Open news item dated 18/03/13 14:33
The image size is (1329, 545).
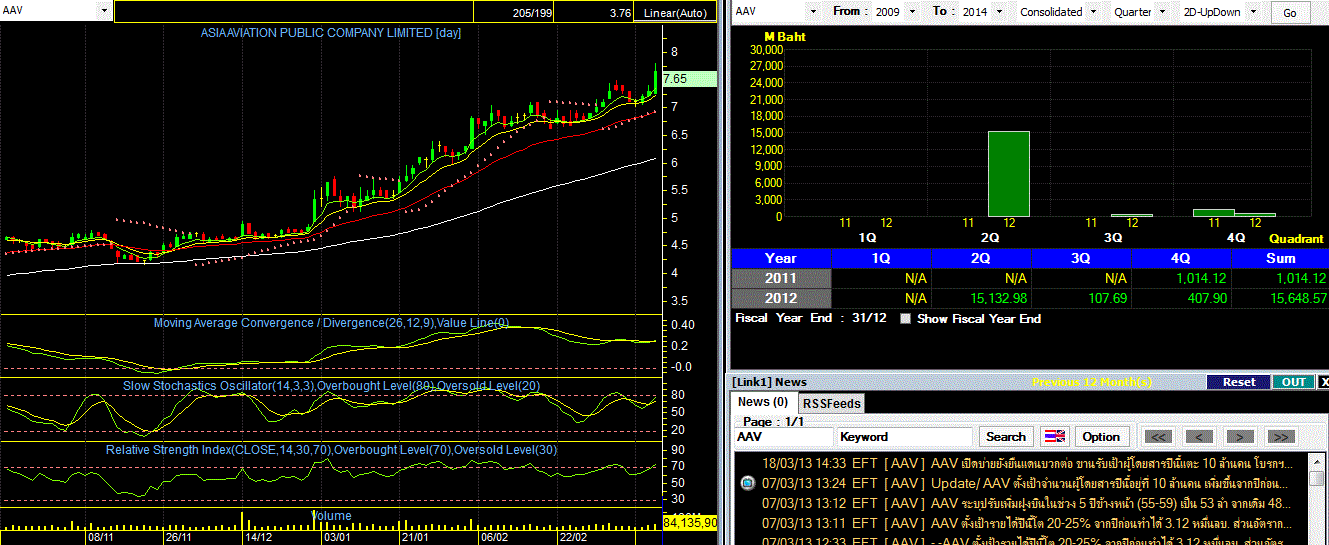click(x=1026, y=464)
